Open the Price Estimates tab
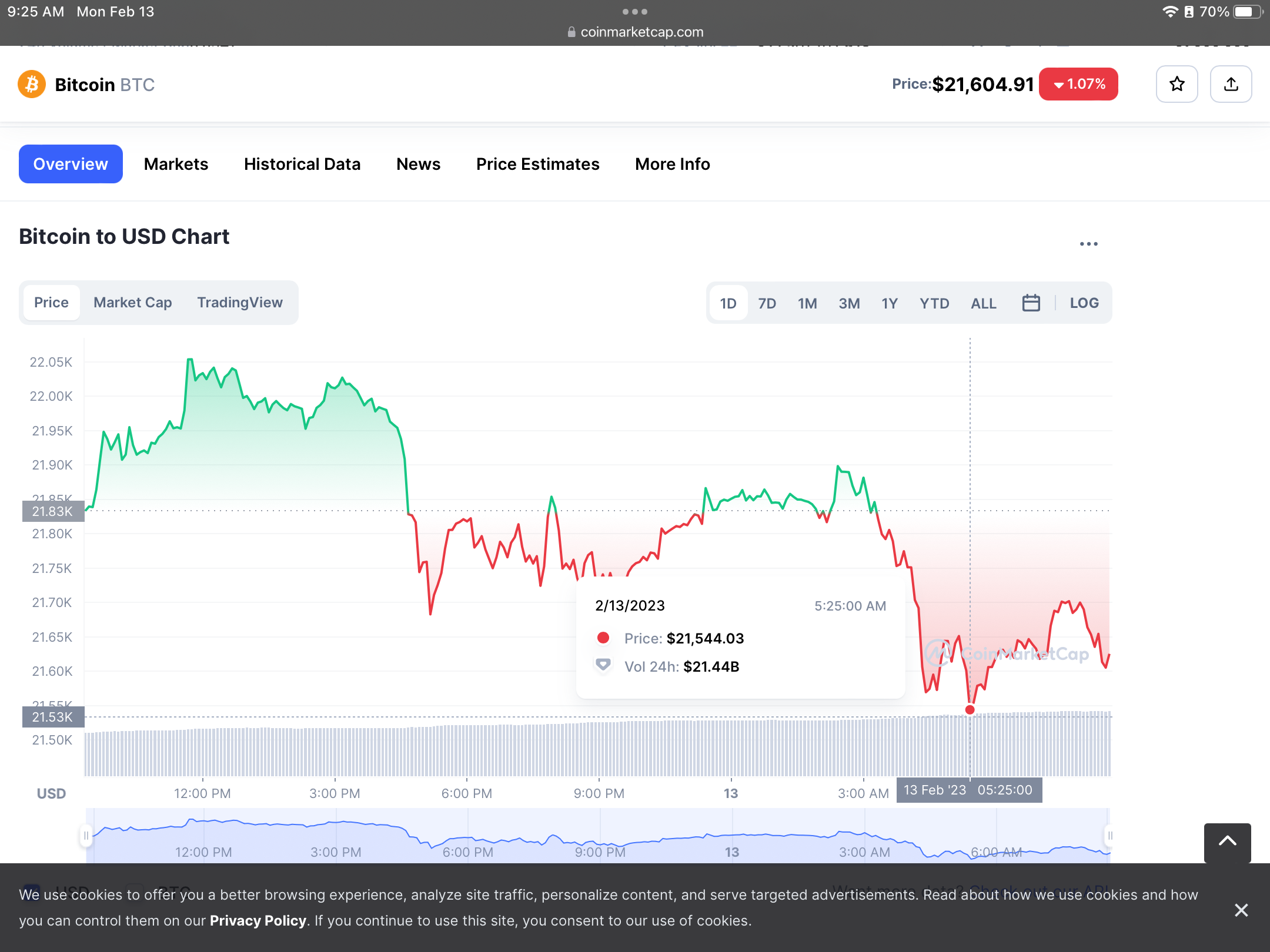This screenshot has width=1270, height=952. (x=537, y=164)
